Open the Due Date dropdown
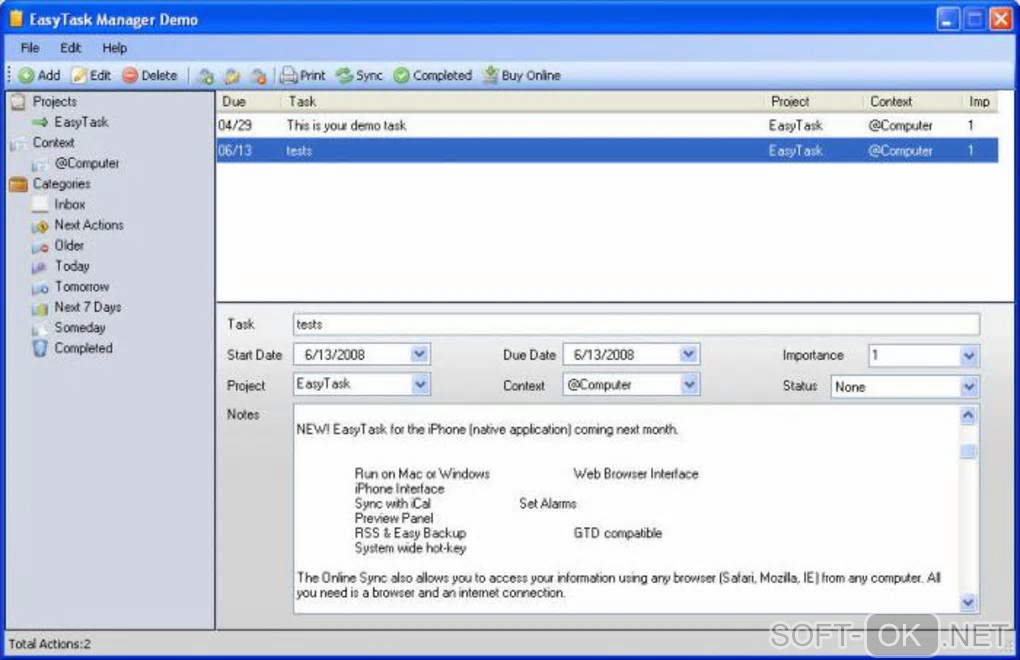 pos(689,354)
